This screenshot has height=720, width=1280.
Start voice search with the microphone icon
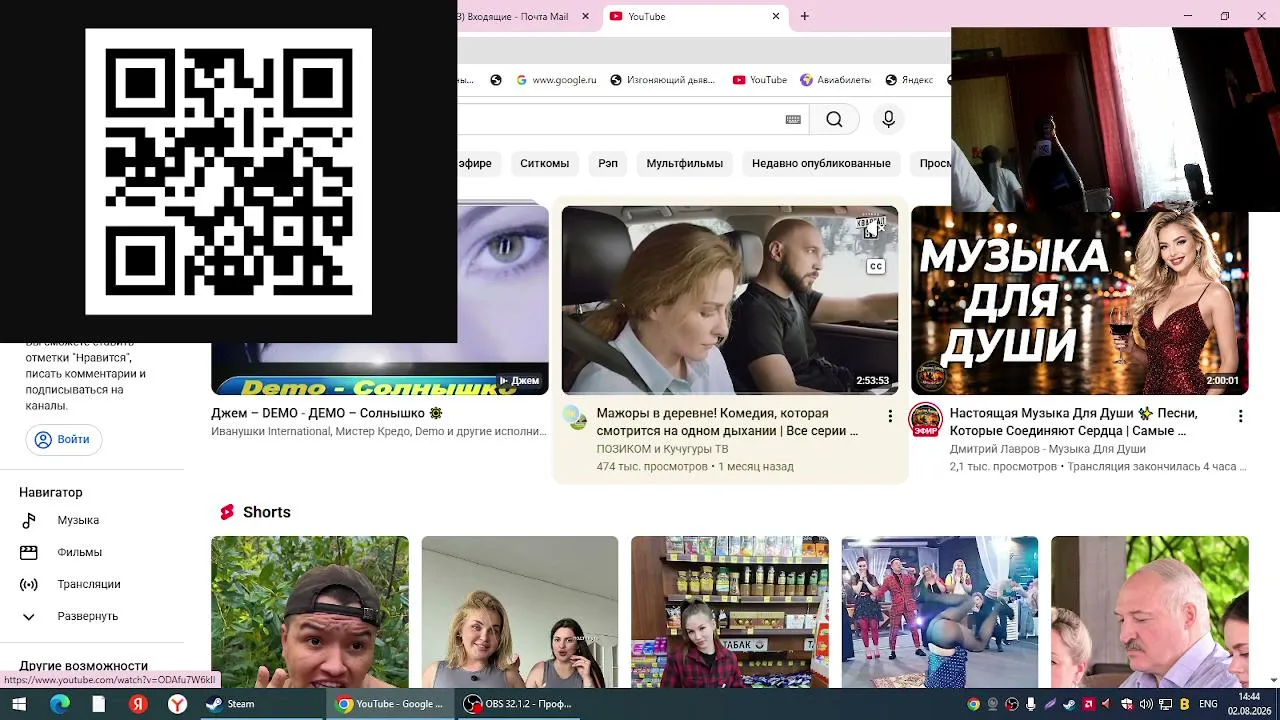(x=888, y=120)
